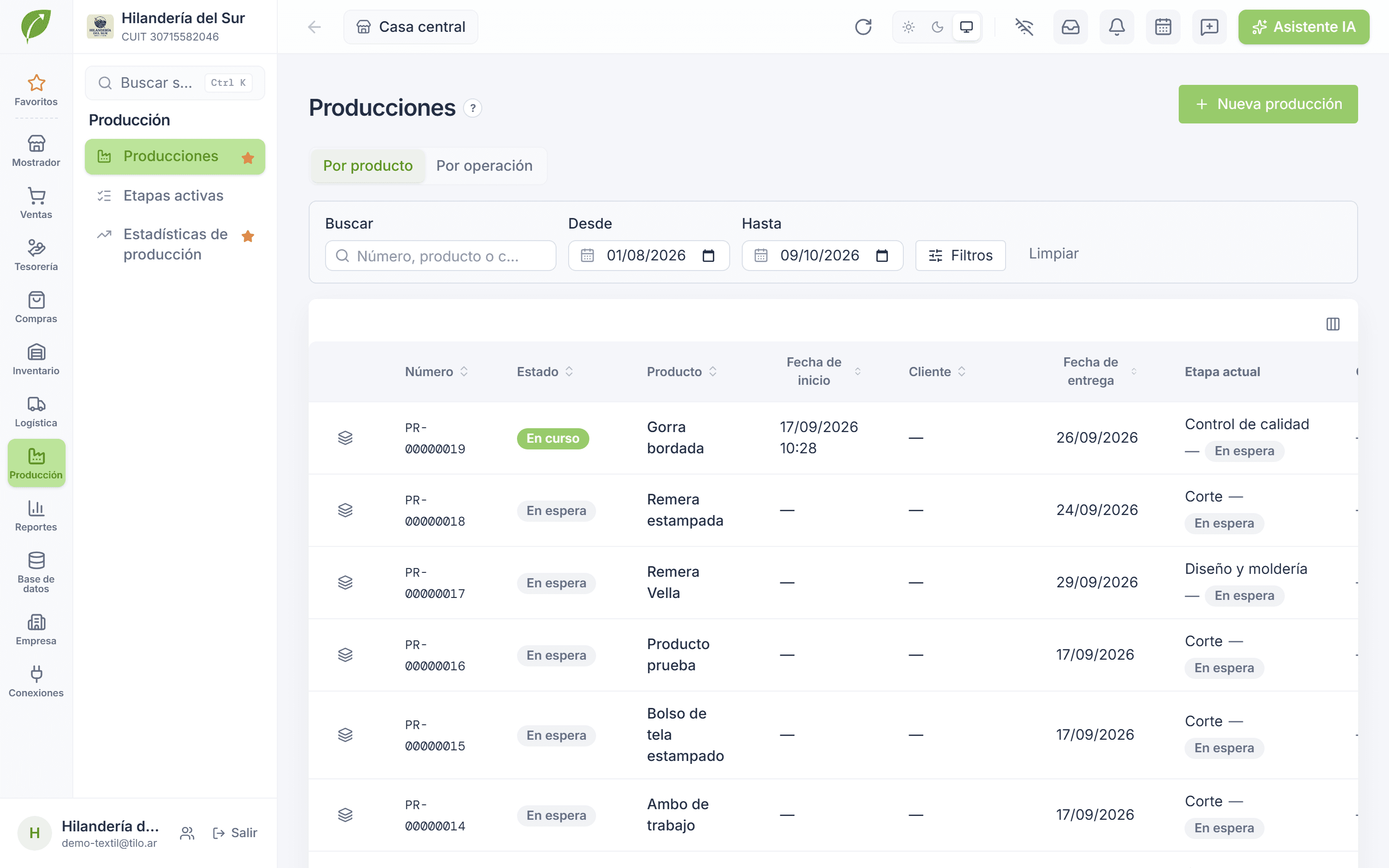Switch to dark theme moon icon
The height and width of the screenshot is (868, 1389).
(937, 27)
